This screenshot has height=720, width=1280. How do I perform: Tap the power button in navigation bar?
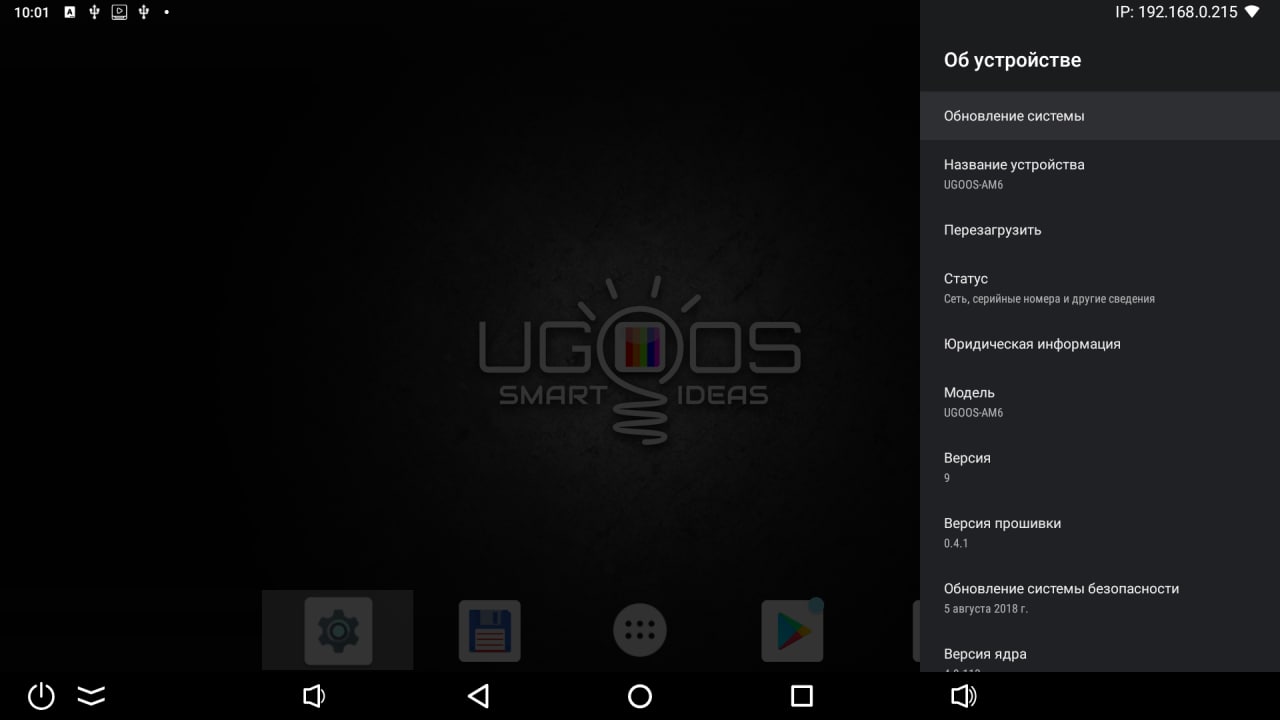(x=41, y=696)
